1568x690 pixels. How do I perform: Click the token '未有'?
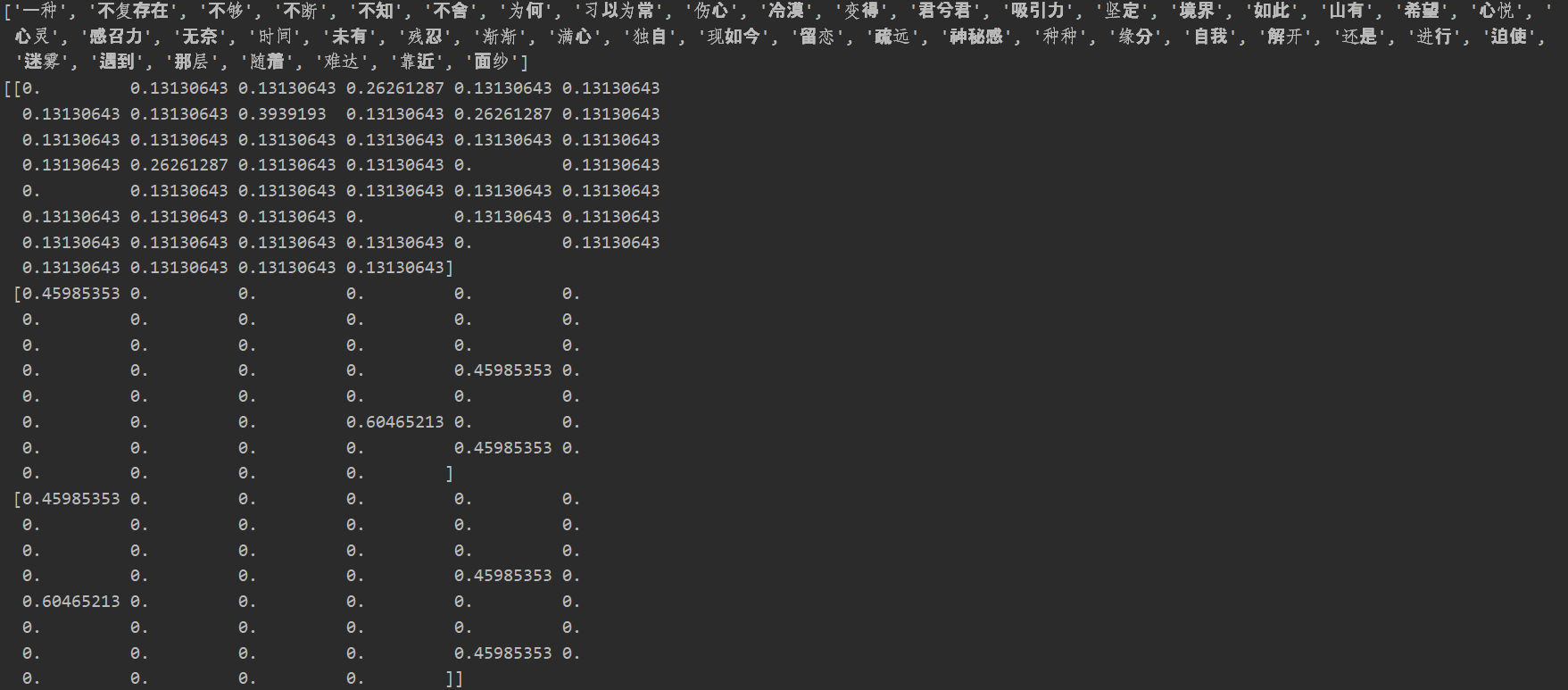click(349, 37)
